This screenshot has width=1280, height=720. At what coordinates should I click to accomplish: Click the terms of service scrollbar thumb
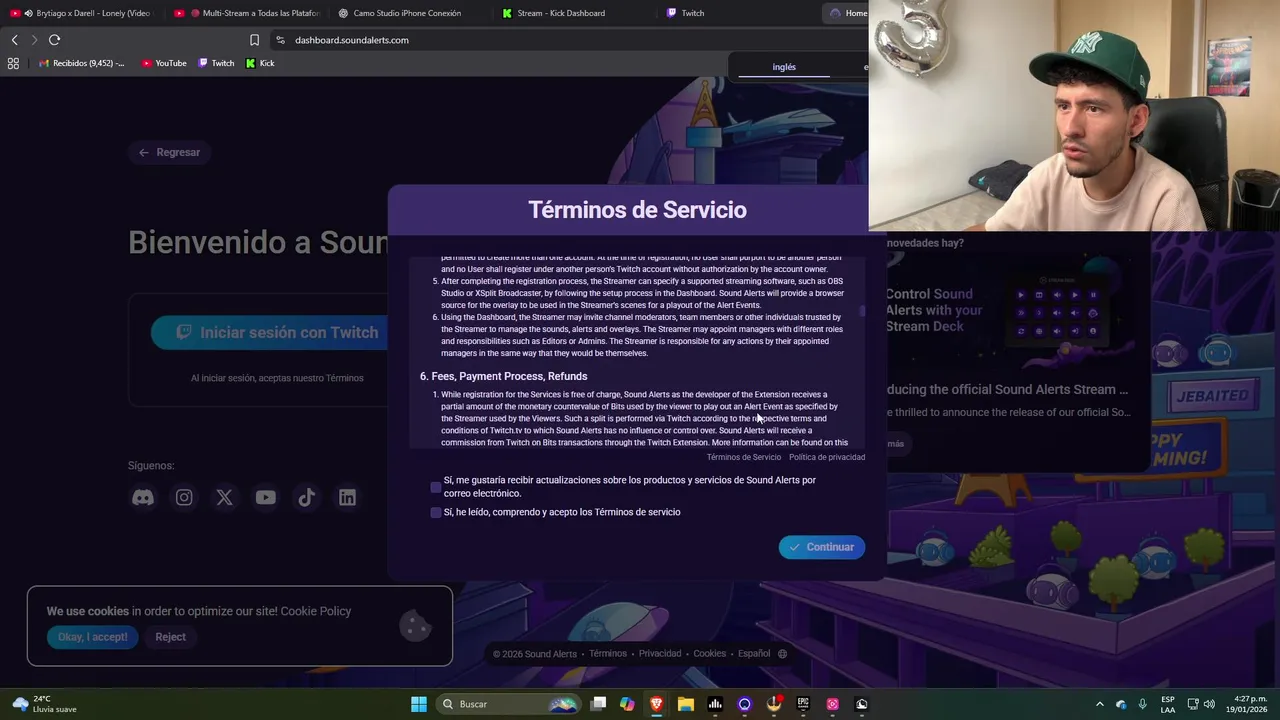863,312
